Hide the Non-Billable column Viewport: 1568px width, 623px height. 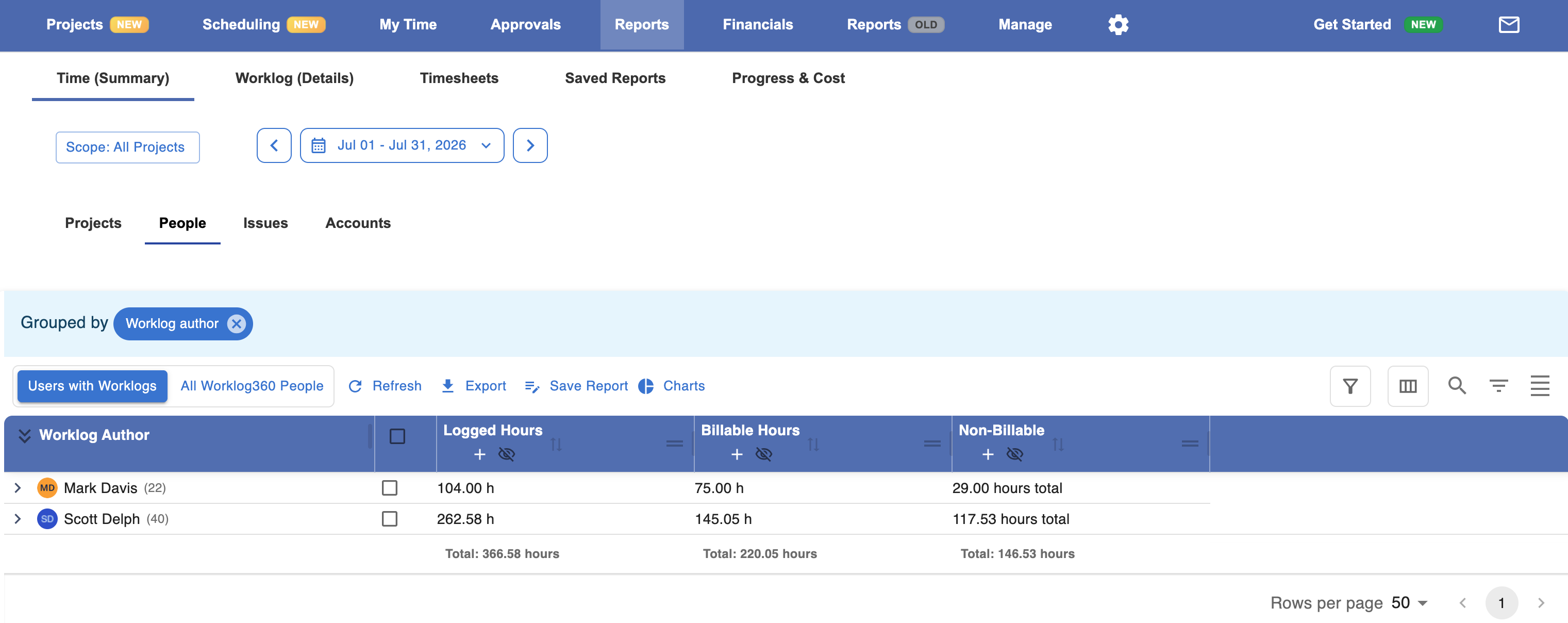point(1014,454)
